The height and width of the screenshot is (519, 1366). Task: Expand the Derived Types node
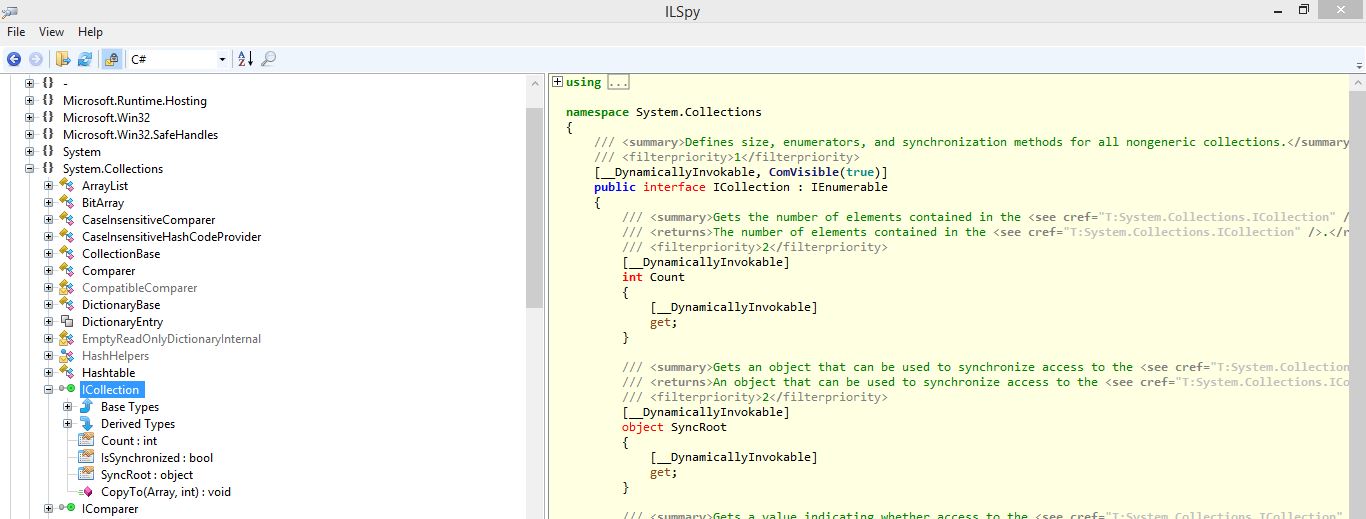[67, 423]
